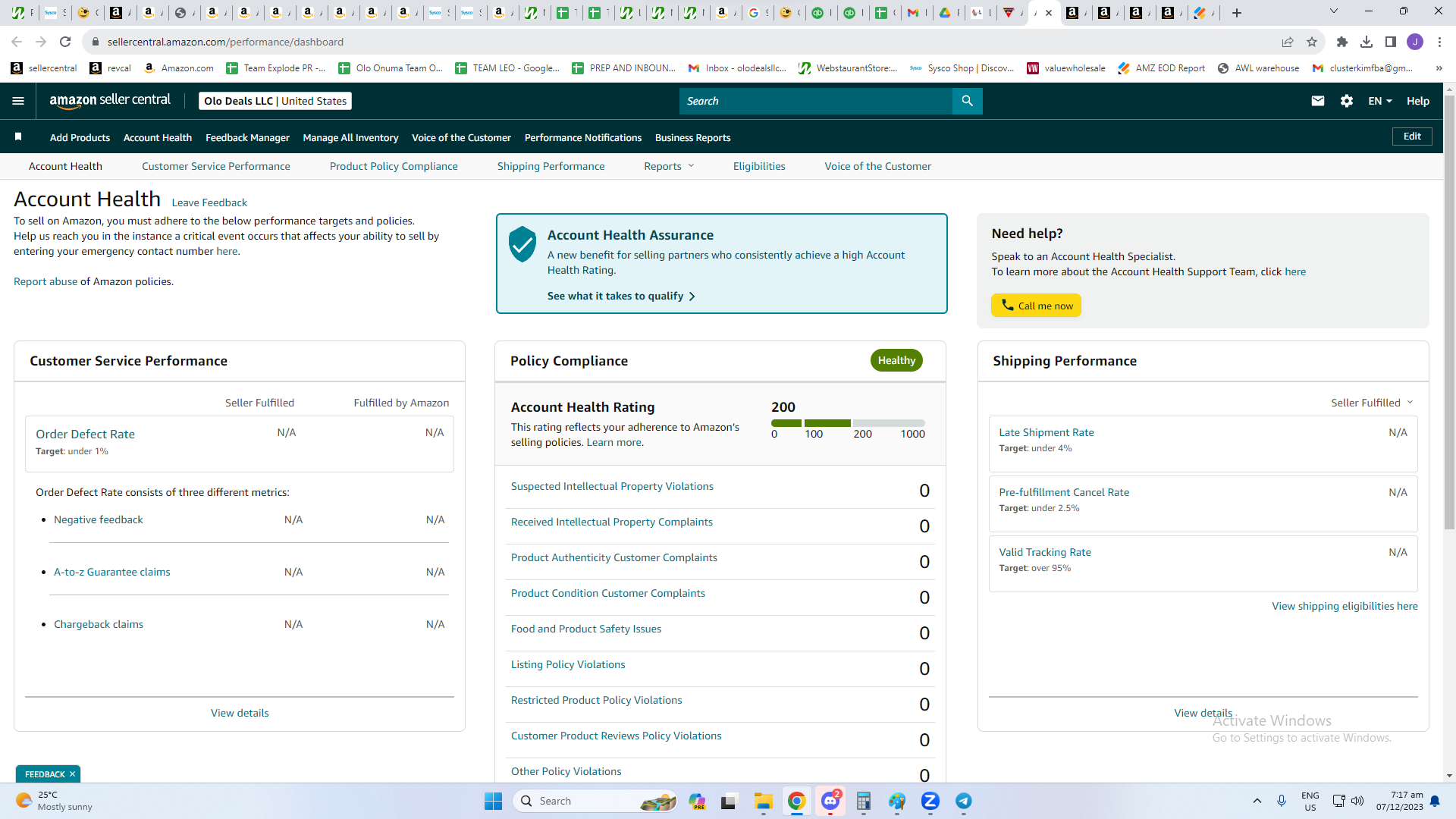Open new browser tab plus button
The width and height of the screenshot is (1456, 819).
pos(1237,13)
